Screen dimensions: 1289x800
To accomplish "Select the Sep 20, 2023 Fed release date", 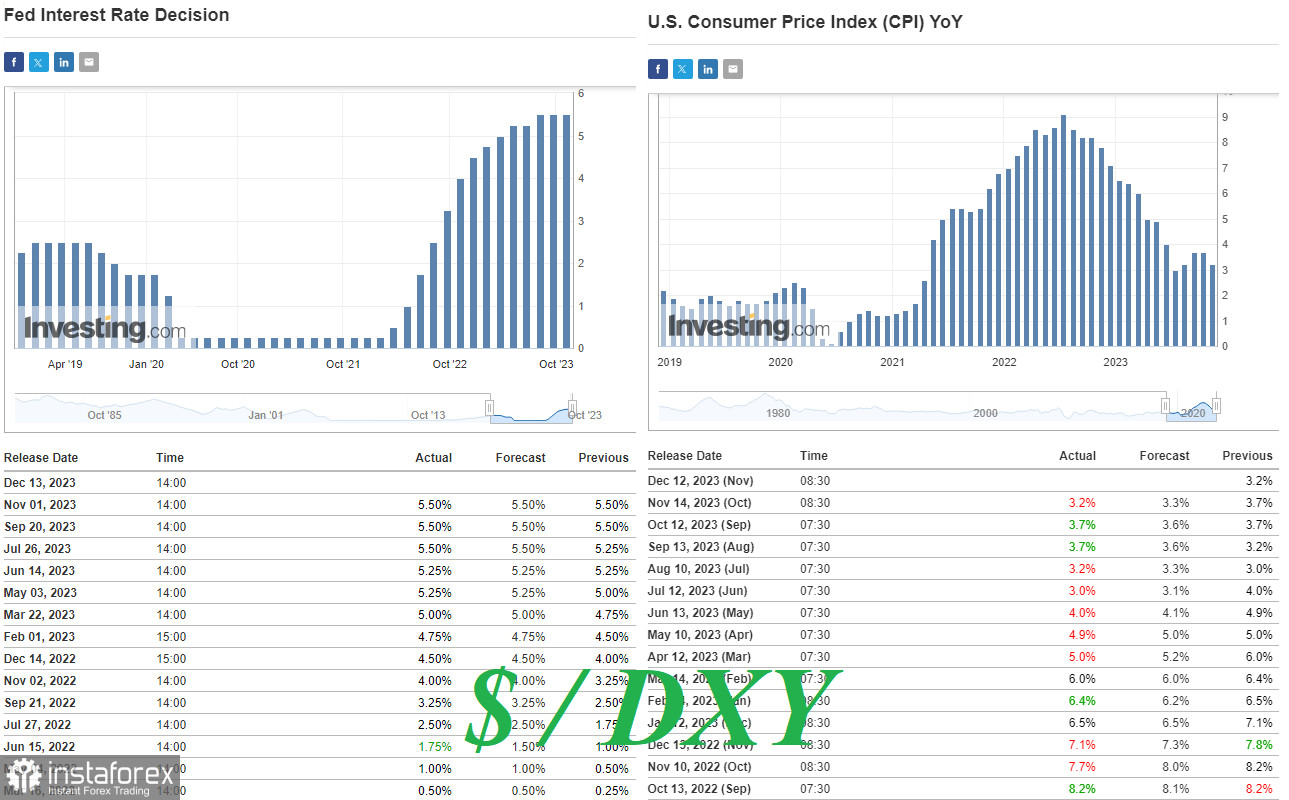I will coord(39,527).
